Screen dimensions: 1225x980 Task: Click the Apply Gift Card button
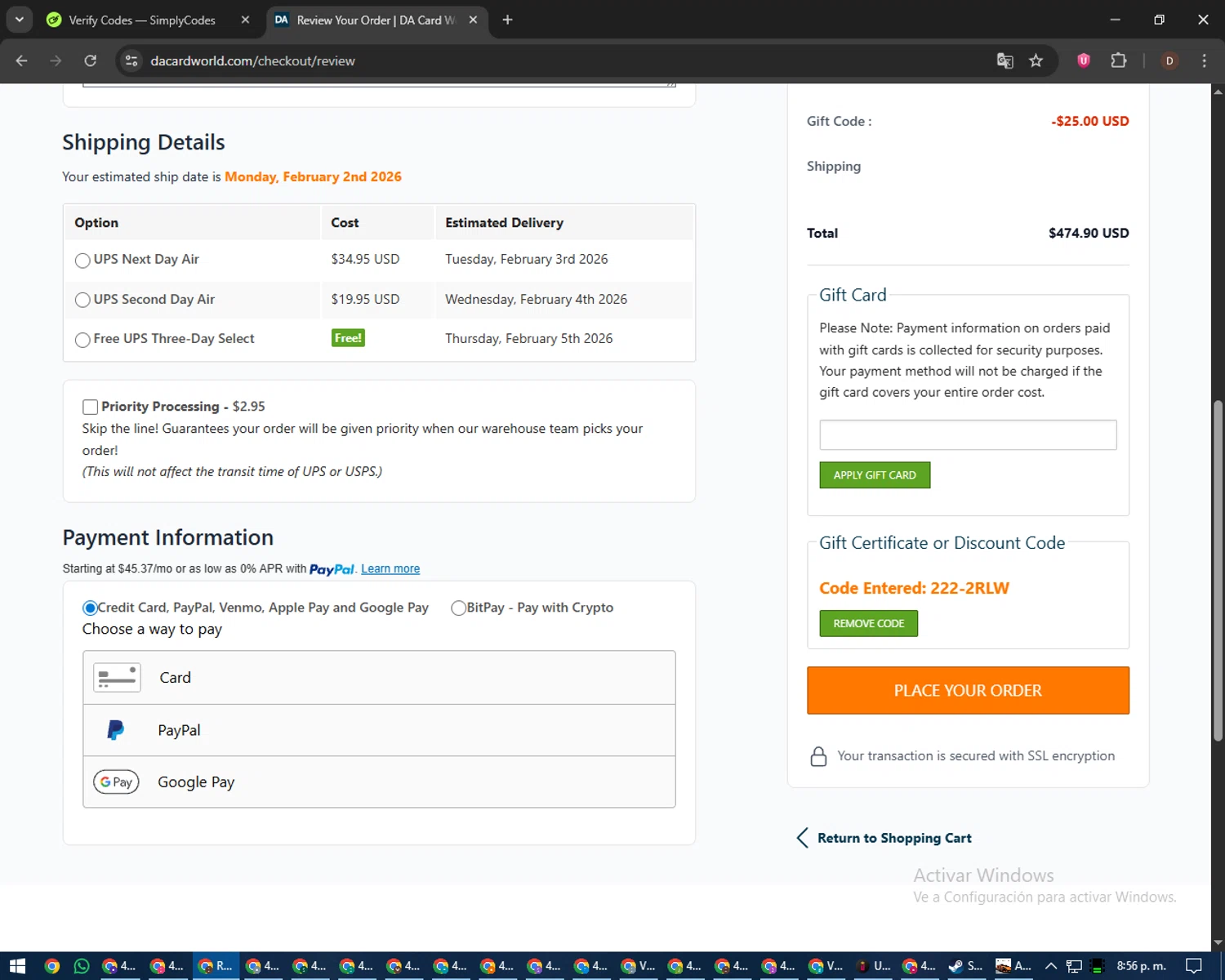pos(875,475)
